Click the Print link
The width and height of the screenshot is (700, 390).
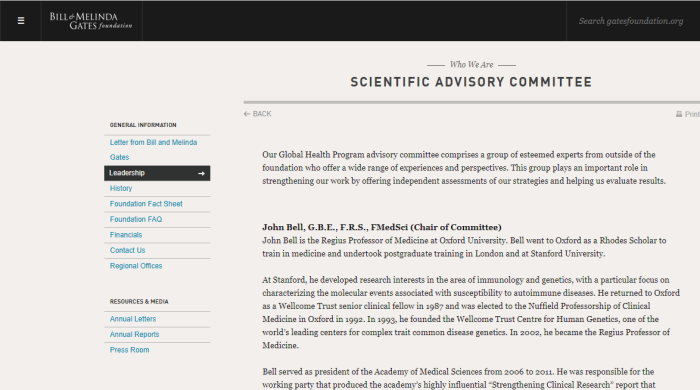(x=692, y=114)
